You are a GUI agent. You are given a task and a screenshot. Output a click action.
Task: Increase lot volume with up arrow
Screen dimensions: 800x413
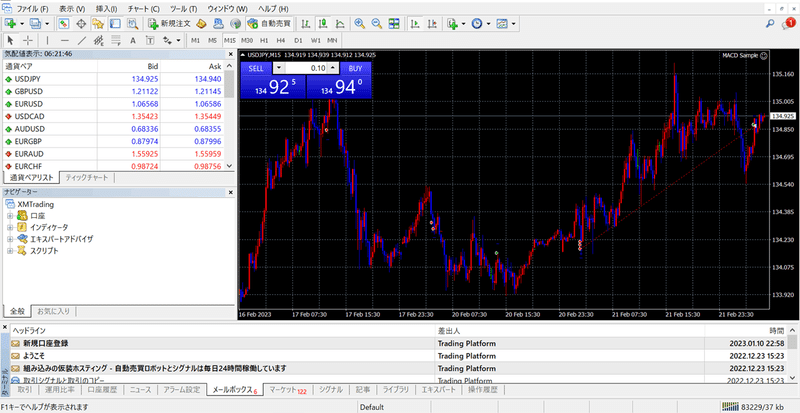point(333,68)
